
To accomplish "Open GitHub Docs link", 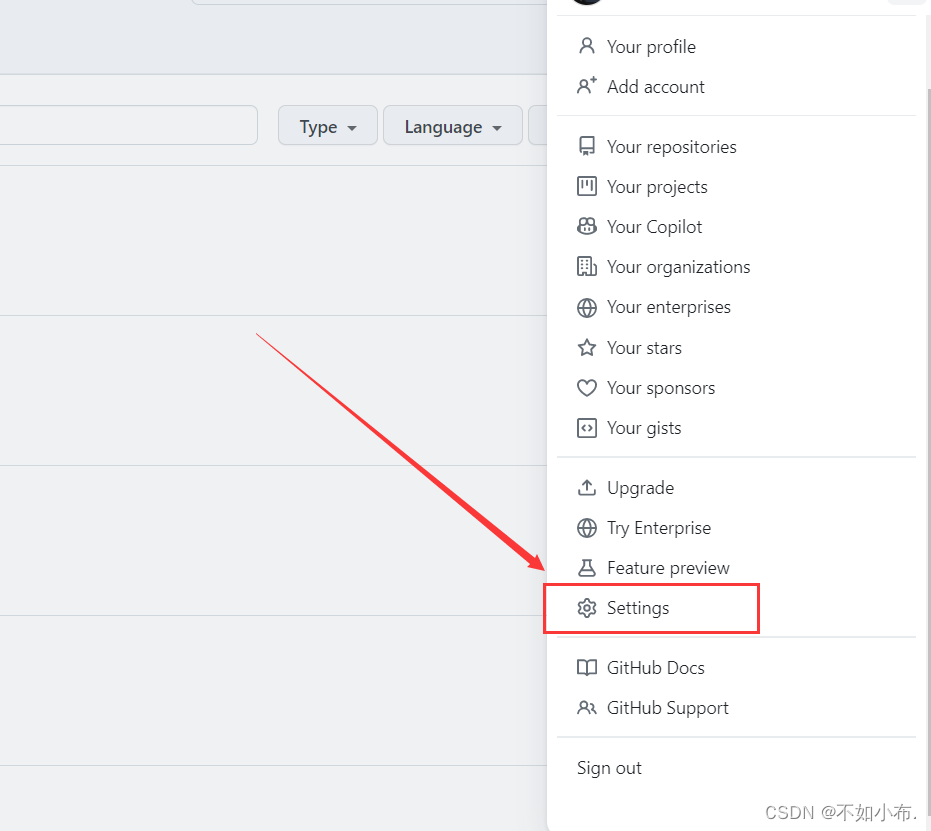I will tap(655, 668).
